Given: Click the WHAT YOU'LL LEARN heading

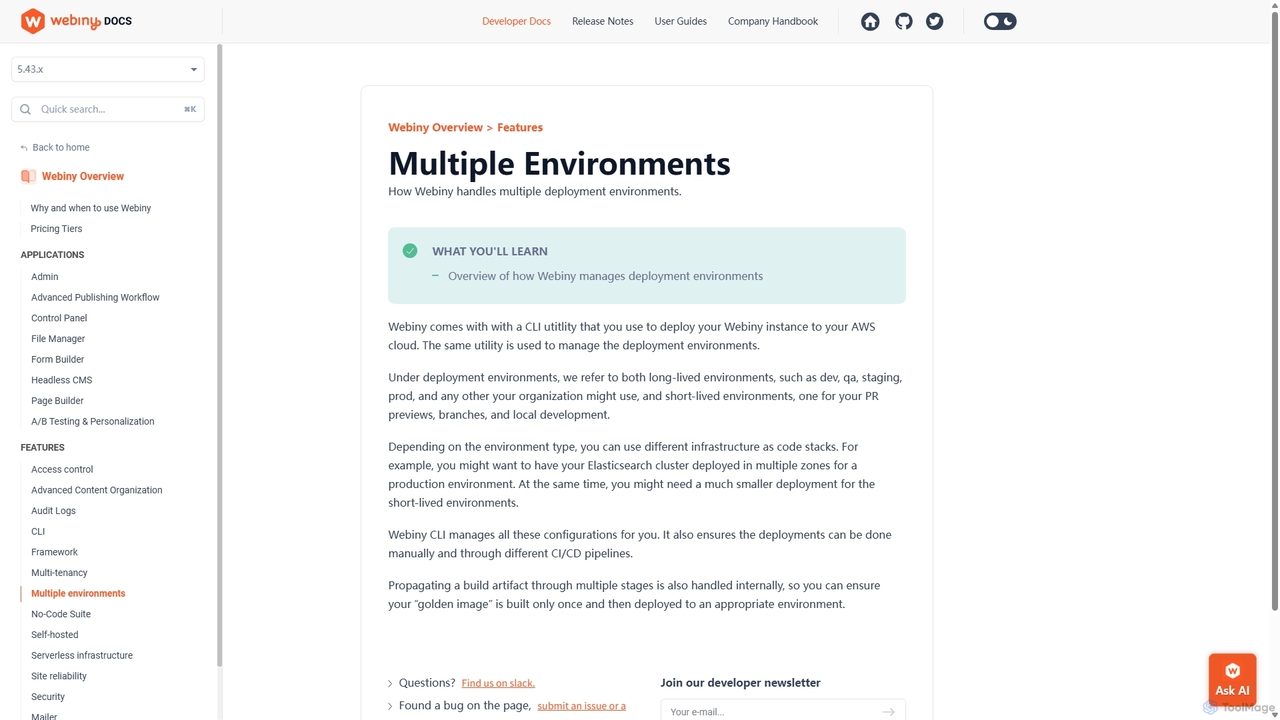Looking at the screenshot, I should (490, 251).
